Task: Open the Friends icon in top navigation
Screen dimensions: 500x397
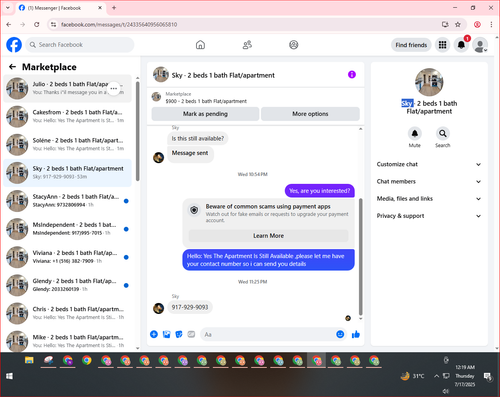Action: click(247, 45)
